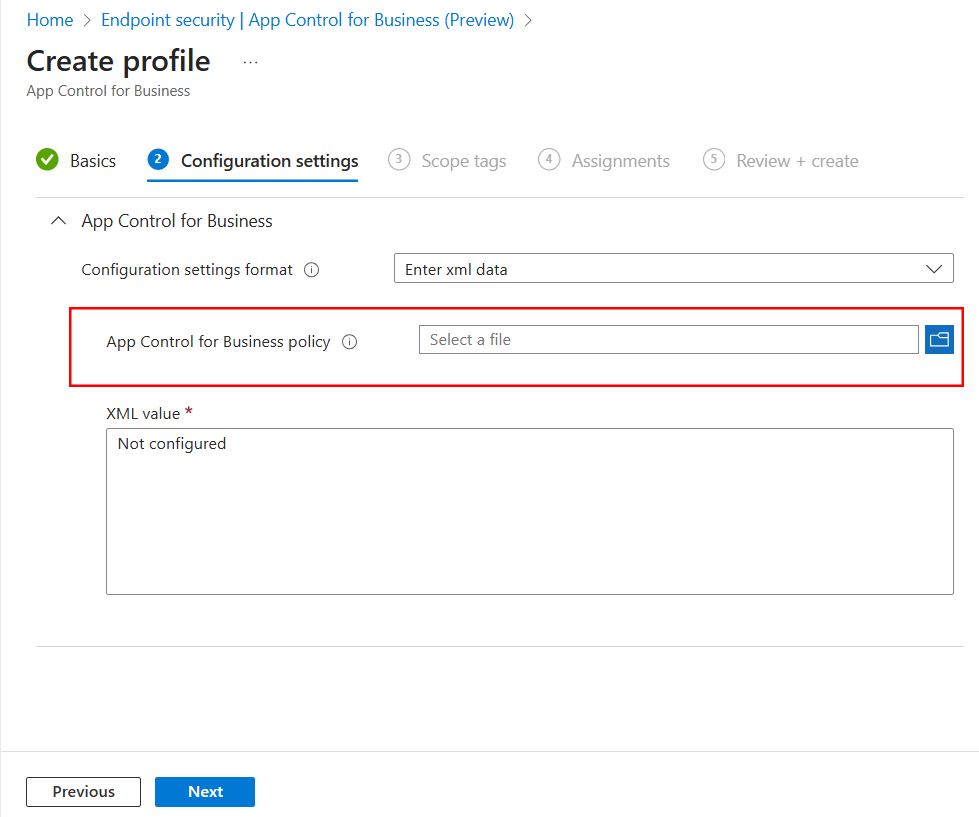Click the Previous button

click(84, 791)
